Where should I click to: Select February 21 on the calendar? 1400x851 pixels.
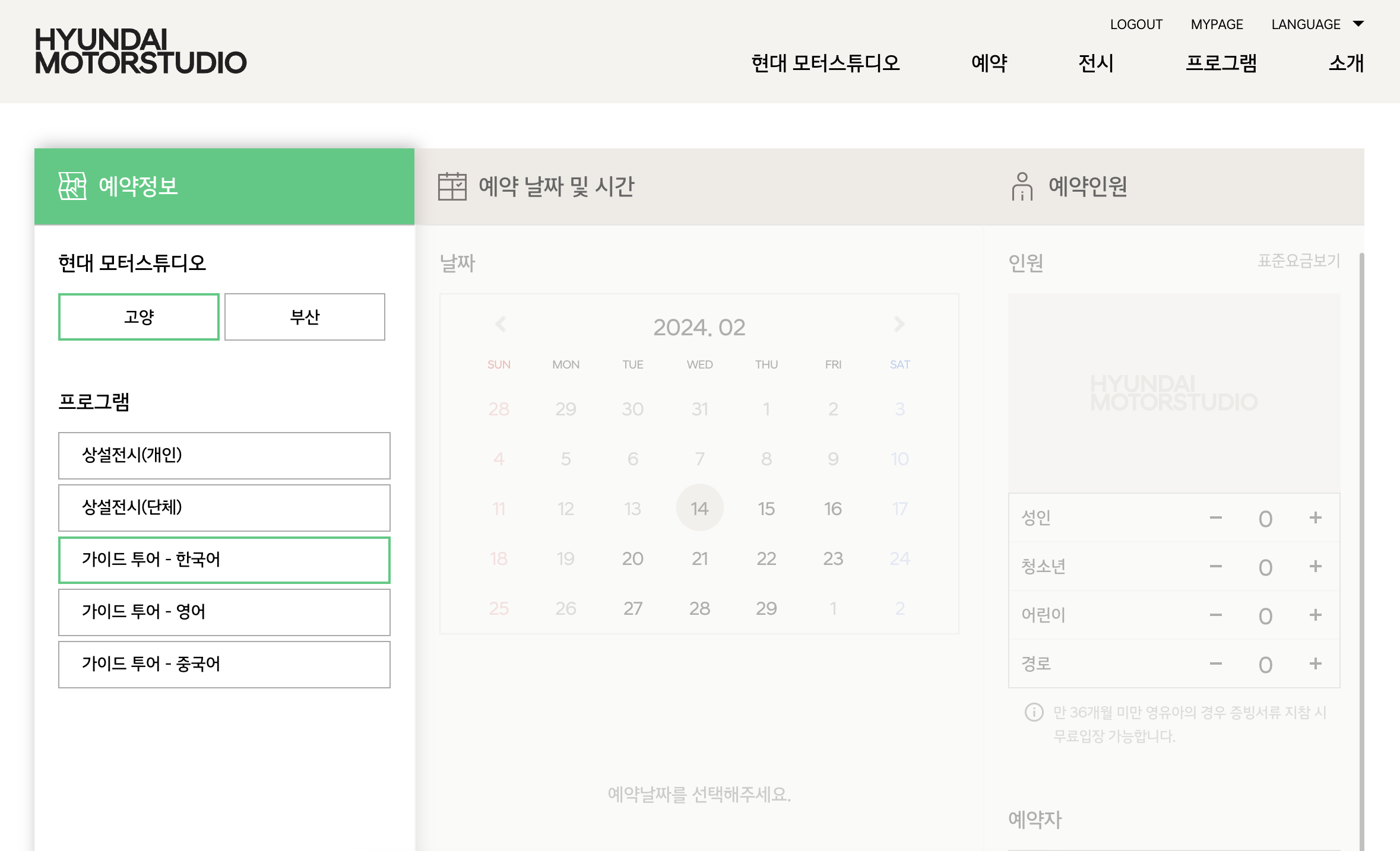pos(699,558)
